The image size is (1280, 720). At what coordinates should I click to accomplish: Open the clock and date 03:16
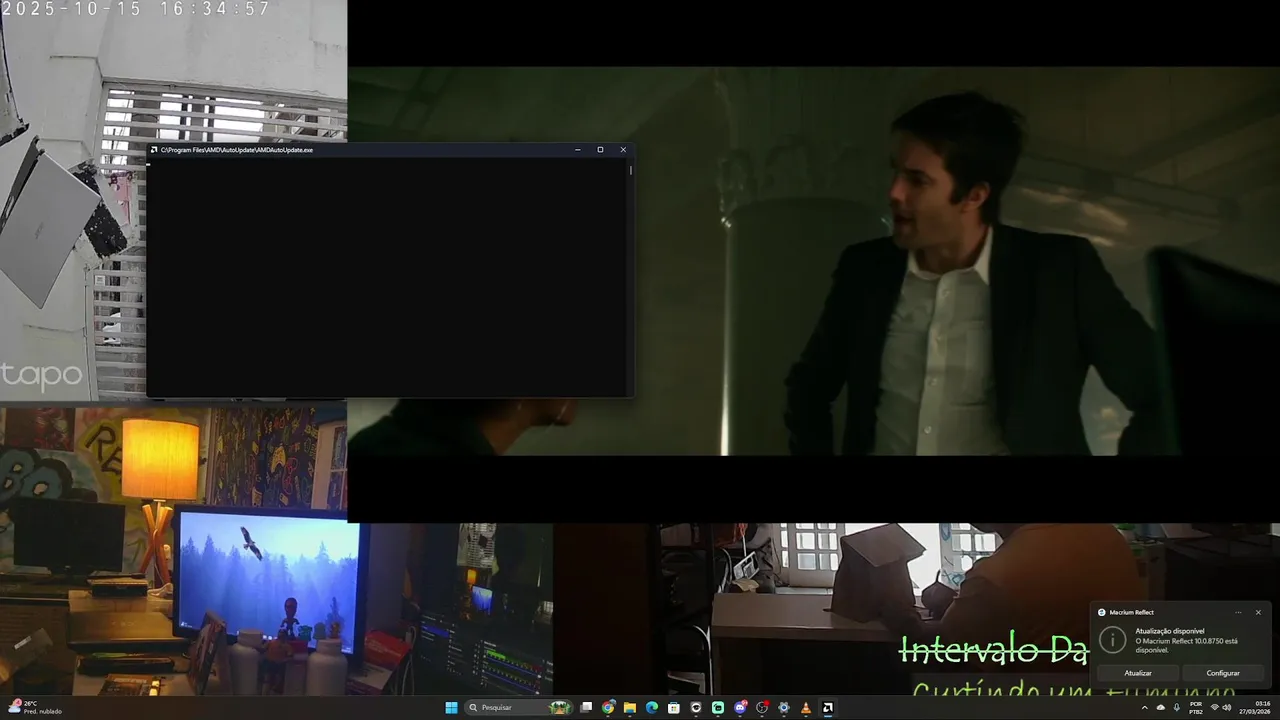point(1255,708)
